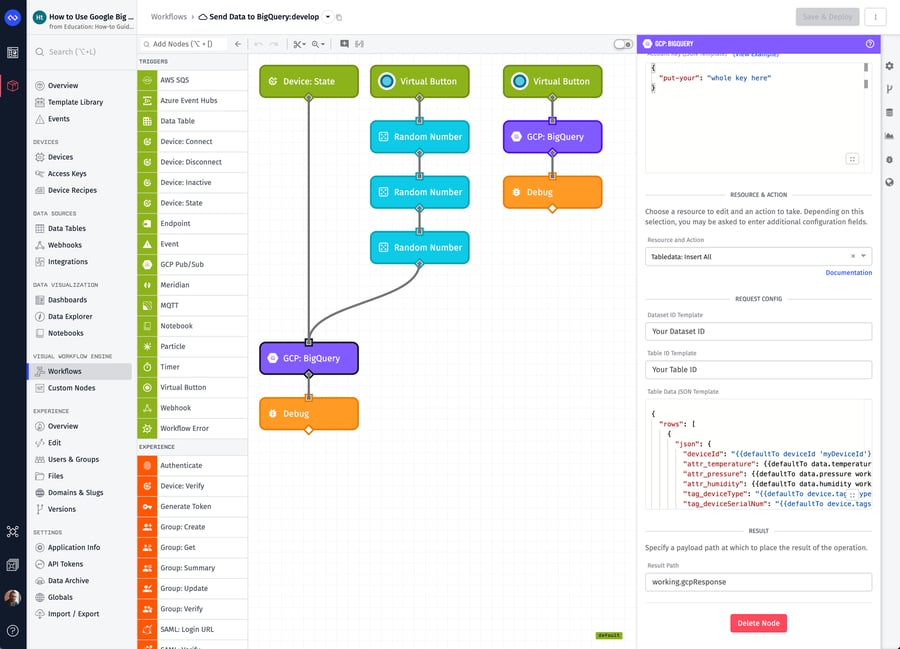Click the help icon in the GCP: BigQuery panel header

pos(868,44)
